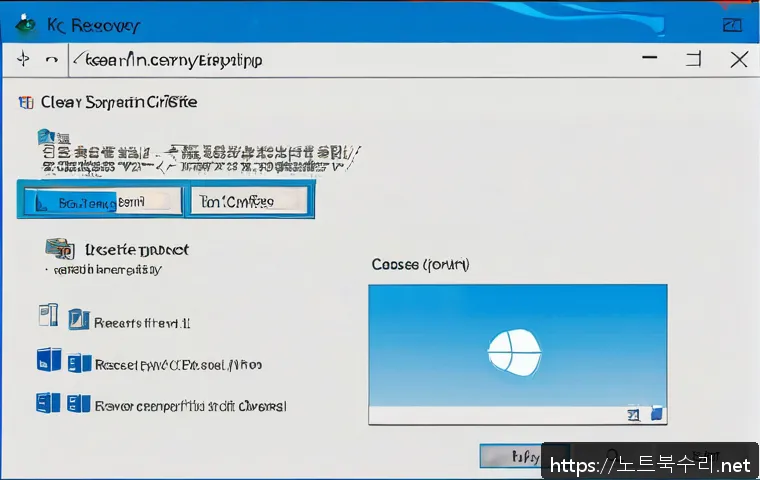Click the Coosee label above preview
Image resolution: width=760 pixels, height=480 pixels.
(420, 265)
